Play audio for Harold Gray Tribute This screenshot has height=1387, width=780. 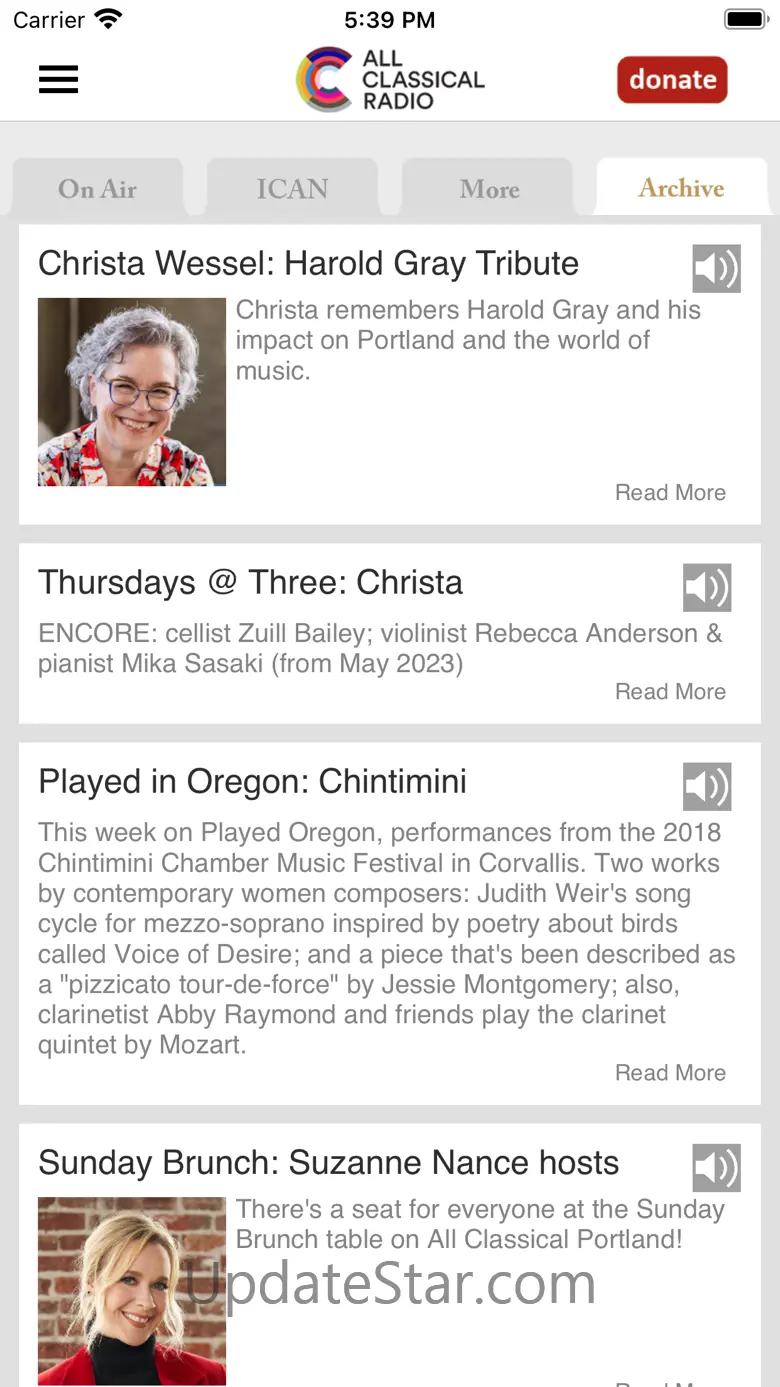[716, 268]
